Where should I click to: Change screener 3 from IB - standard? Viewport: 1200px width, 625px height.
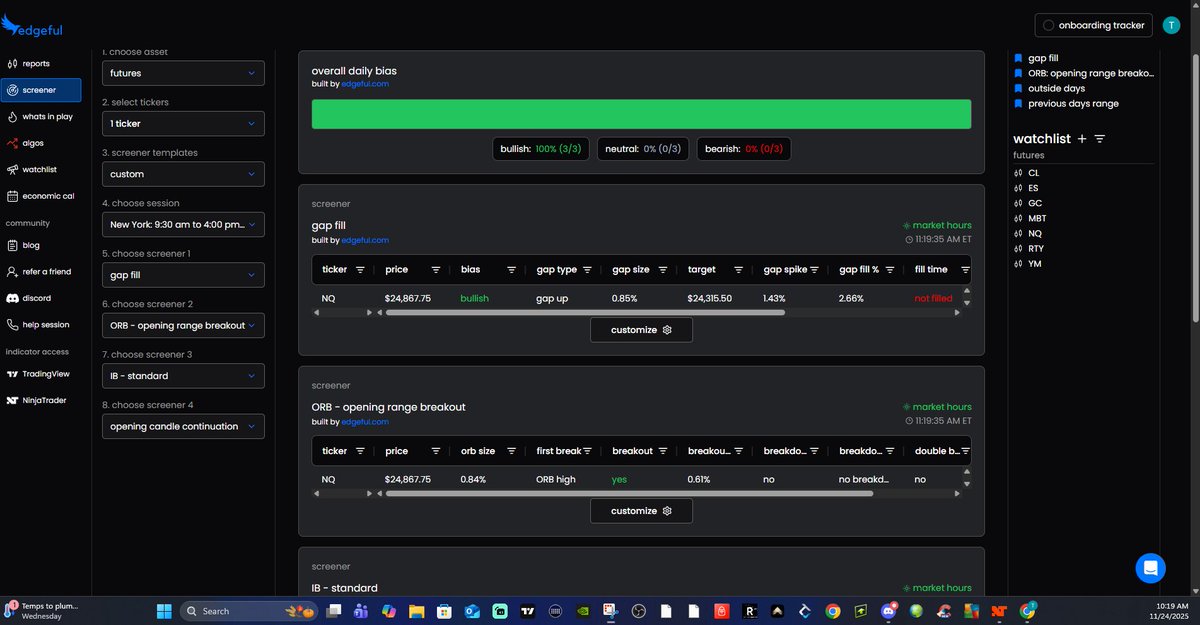[182, 375]
